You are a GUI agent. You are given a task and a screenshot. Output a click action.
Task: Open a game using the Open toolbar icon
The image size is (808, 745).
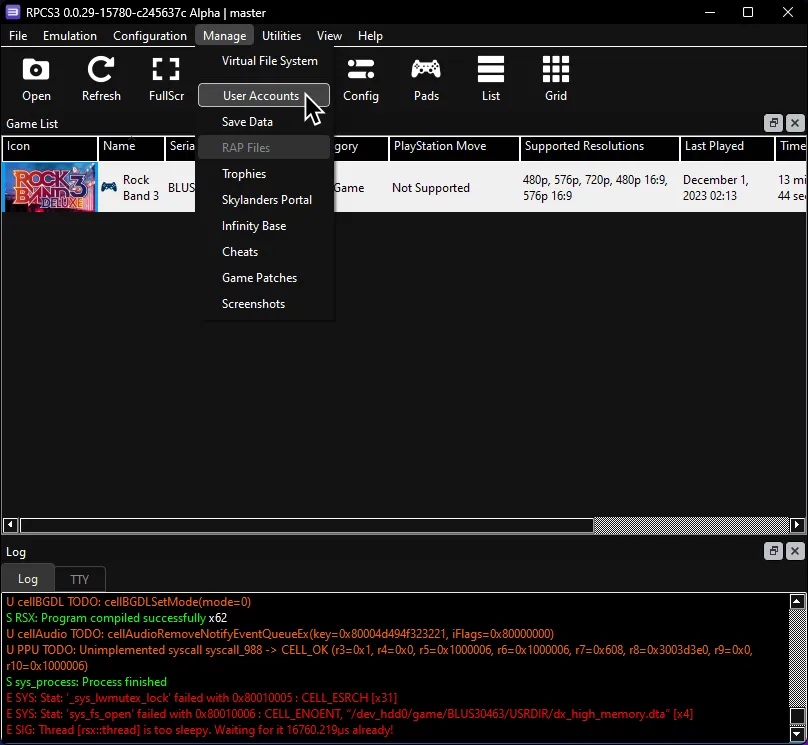[x=36, y=80]
